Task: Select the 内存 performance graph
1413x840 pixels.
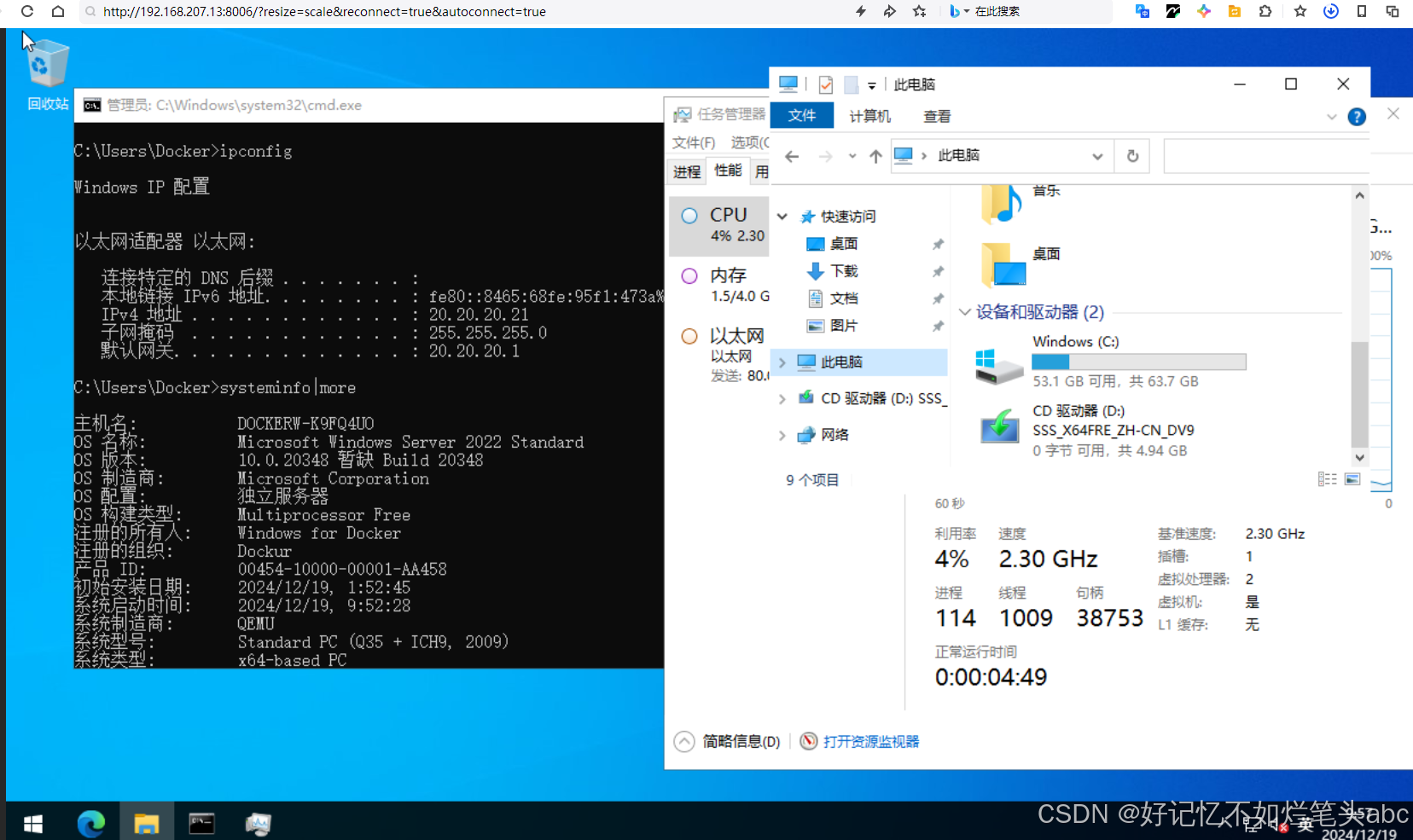Action: click(x=730, y=284)
